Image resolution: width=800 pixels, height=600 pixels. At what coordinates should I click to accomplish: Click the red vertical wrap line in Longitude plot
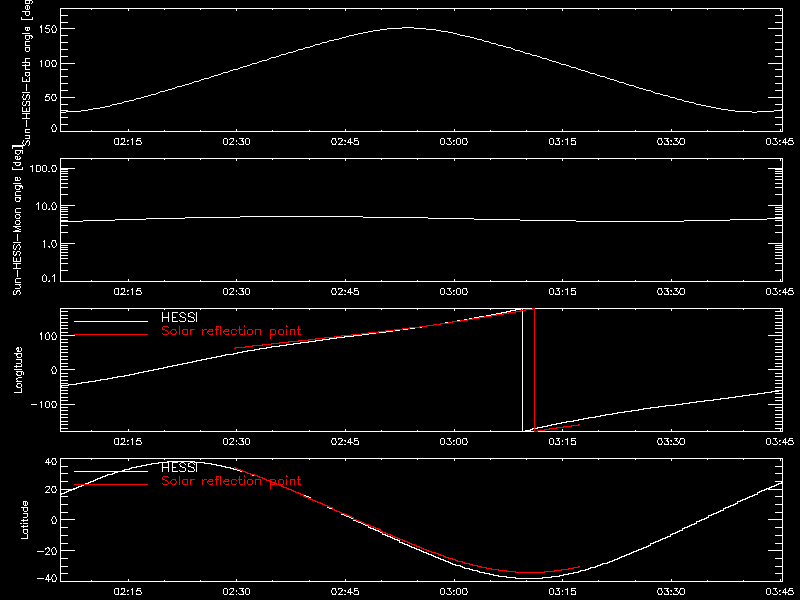pyautogui.click(x=534, y=370)
